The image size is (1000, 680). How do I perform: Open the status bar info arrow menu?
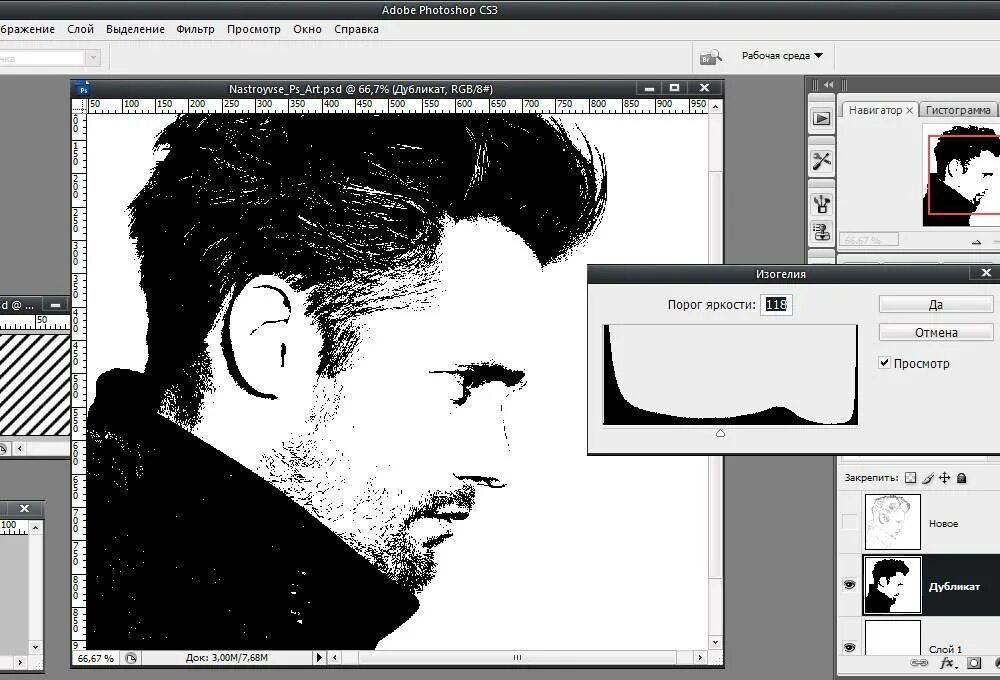click(x=320, y=658)
